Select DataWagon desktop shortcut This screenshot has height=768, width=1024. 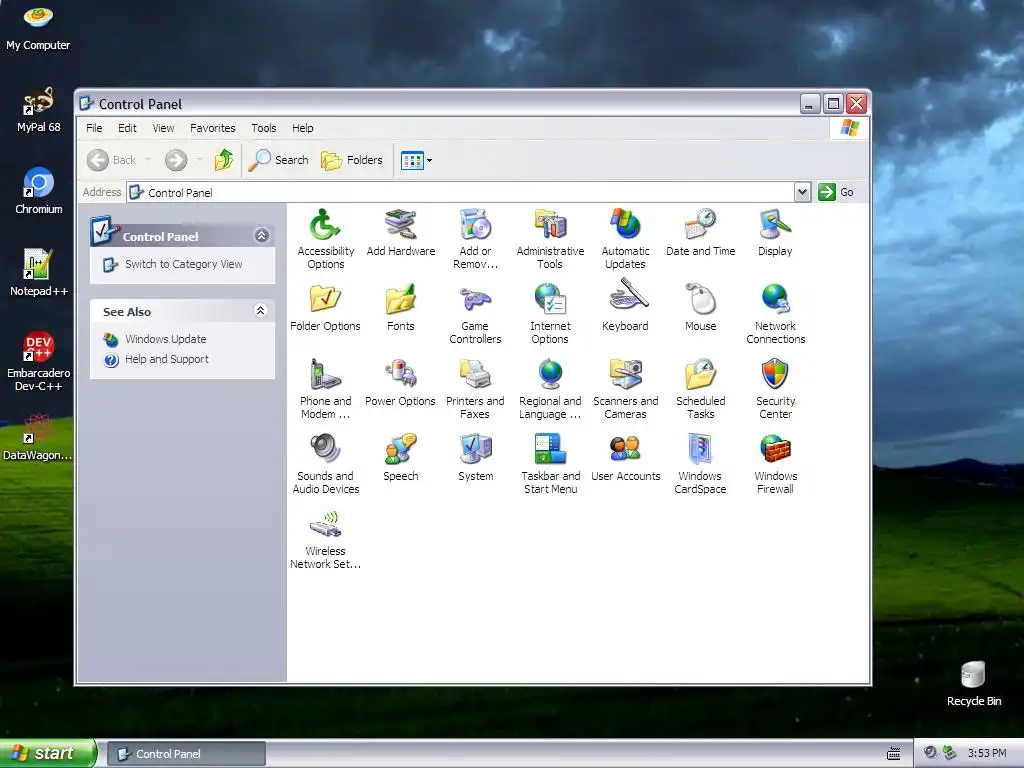37,436
